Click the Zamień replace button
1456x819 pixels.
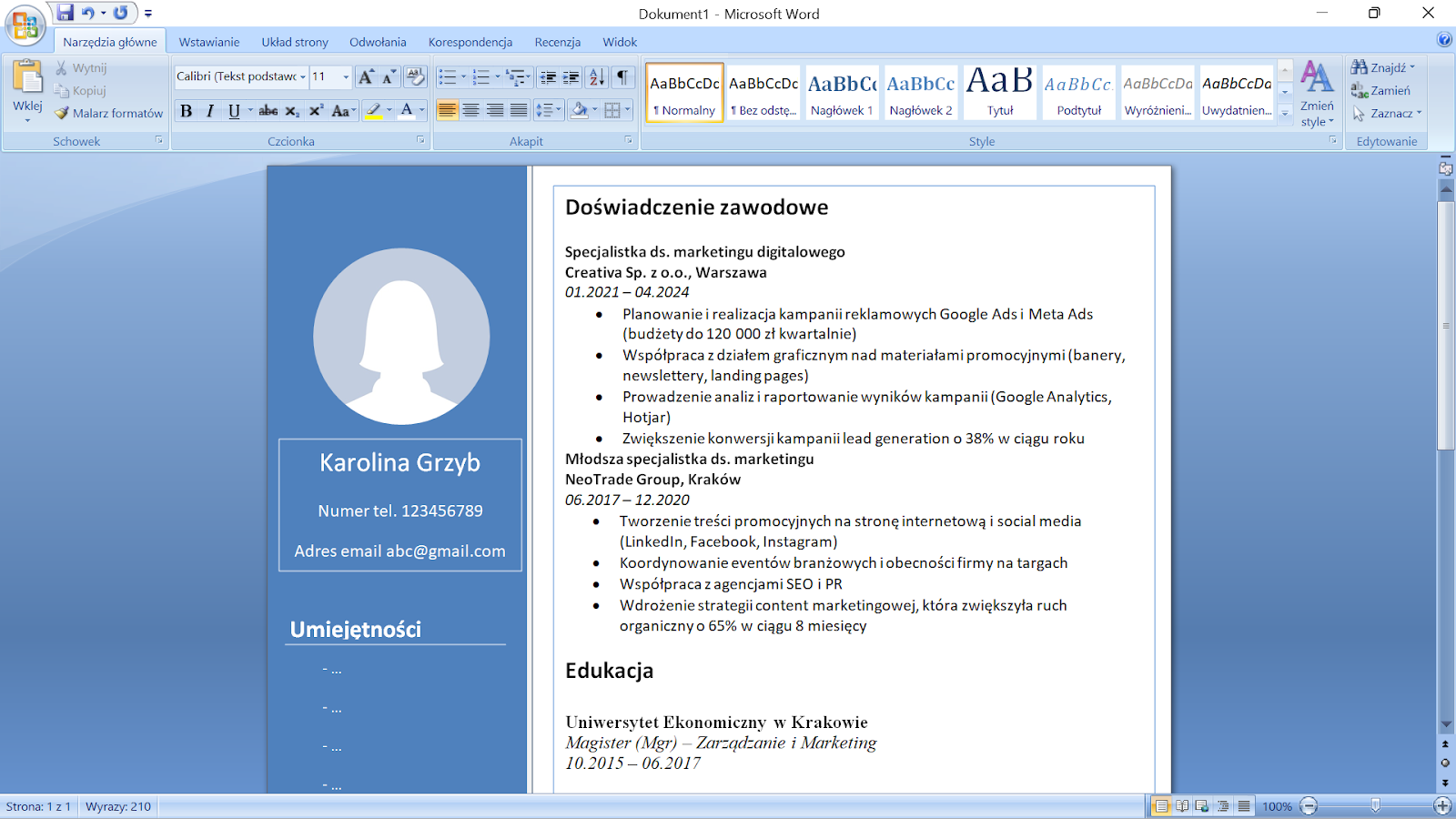pos(1381,90)
